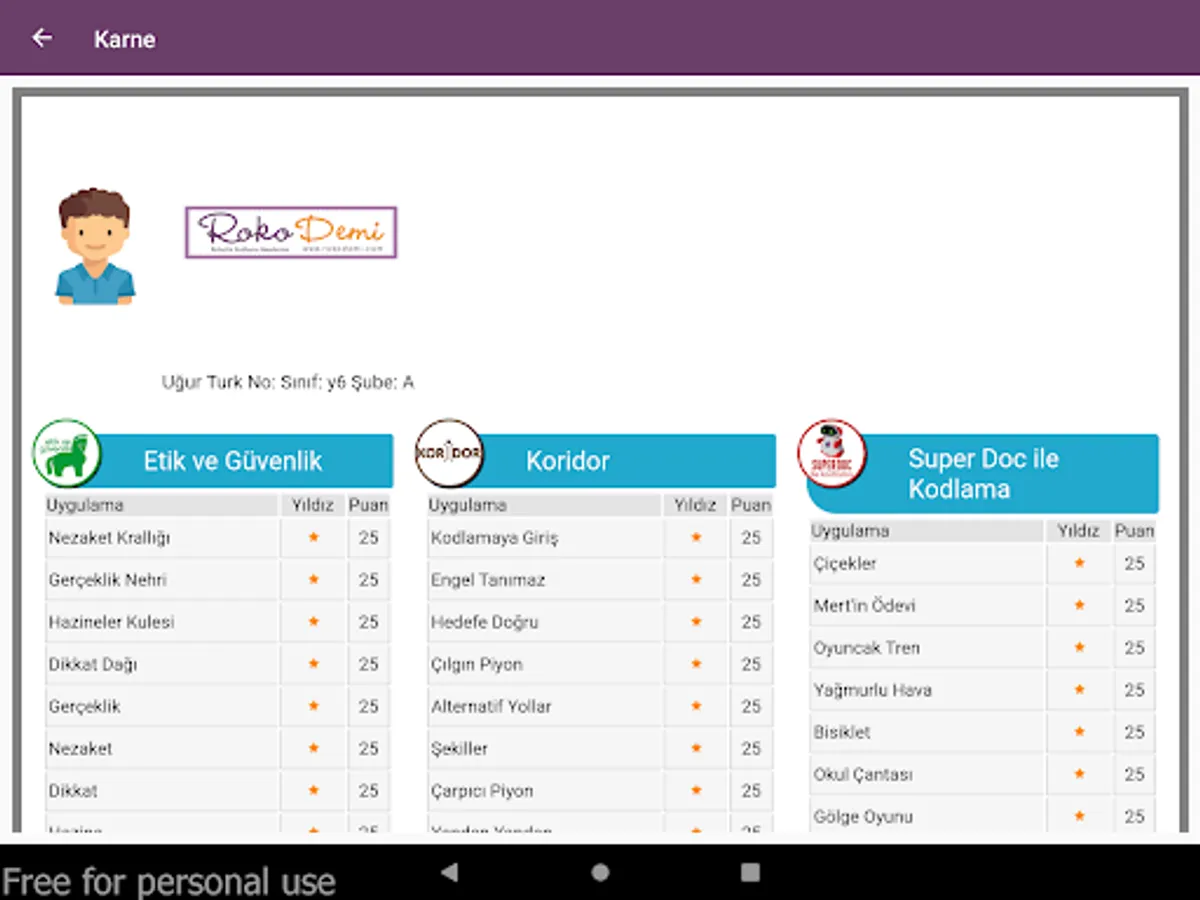Click the star beside Kodlamaya Giriş
The image size is (1200, 900).
(696, 538)
